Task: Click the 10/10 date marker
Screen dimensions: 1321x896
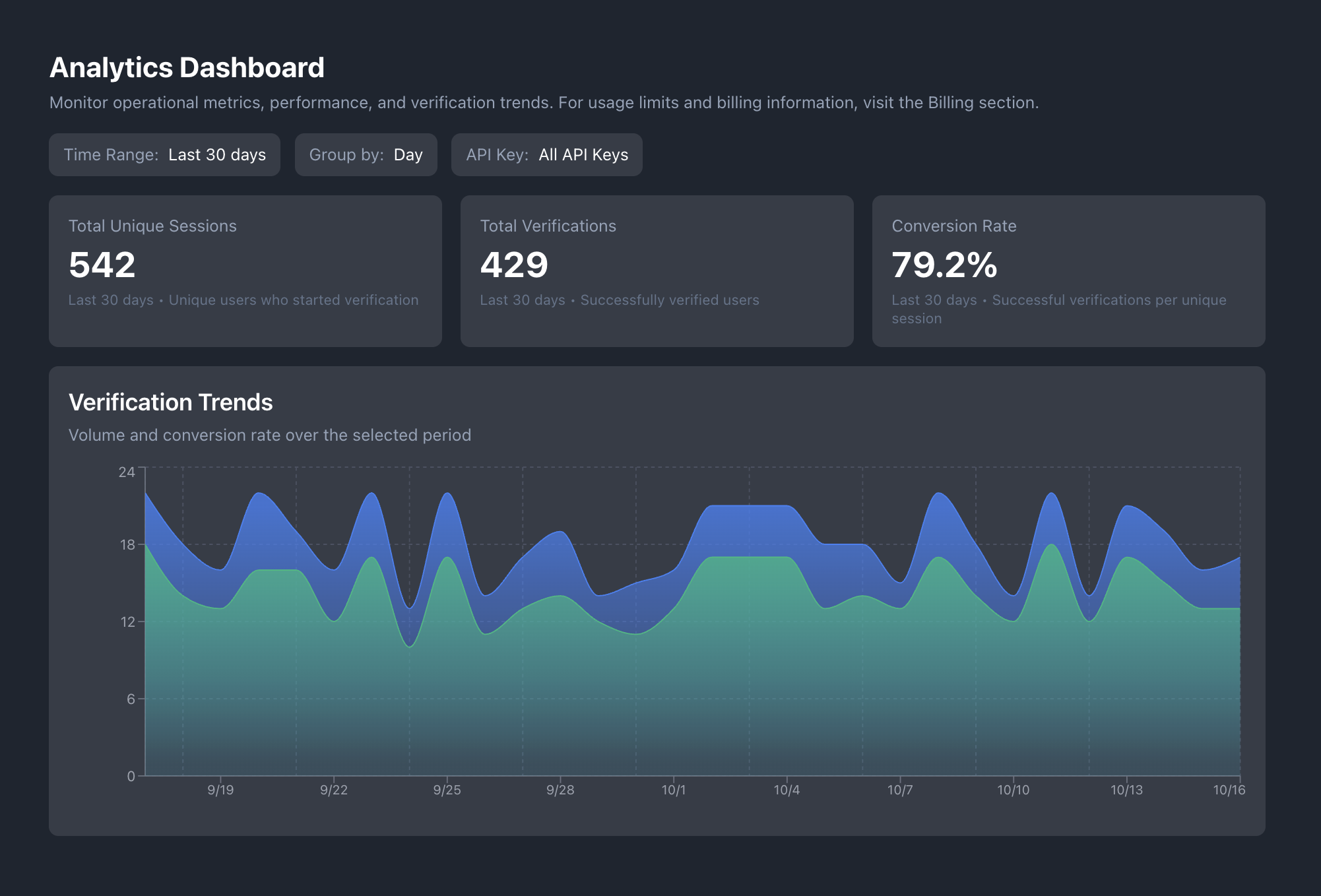Action: point(1013,790)
